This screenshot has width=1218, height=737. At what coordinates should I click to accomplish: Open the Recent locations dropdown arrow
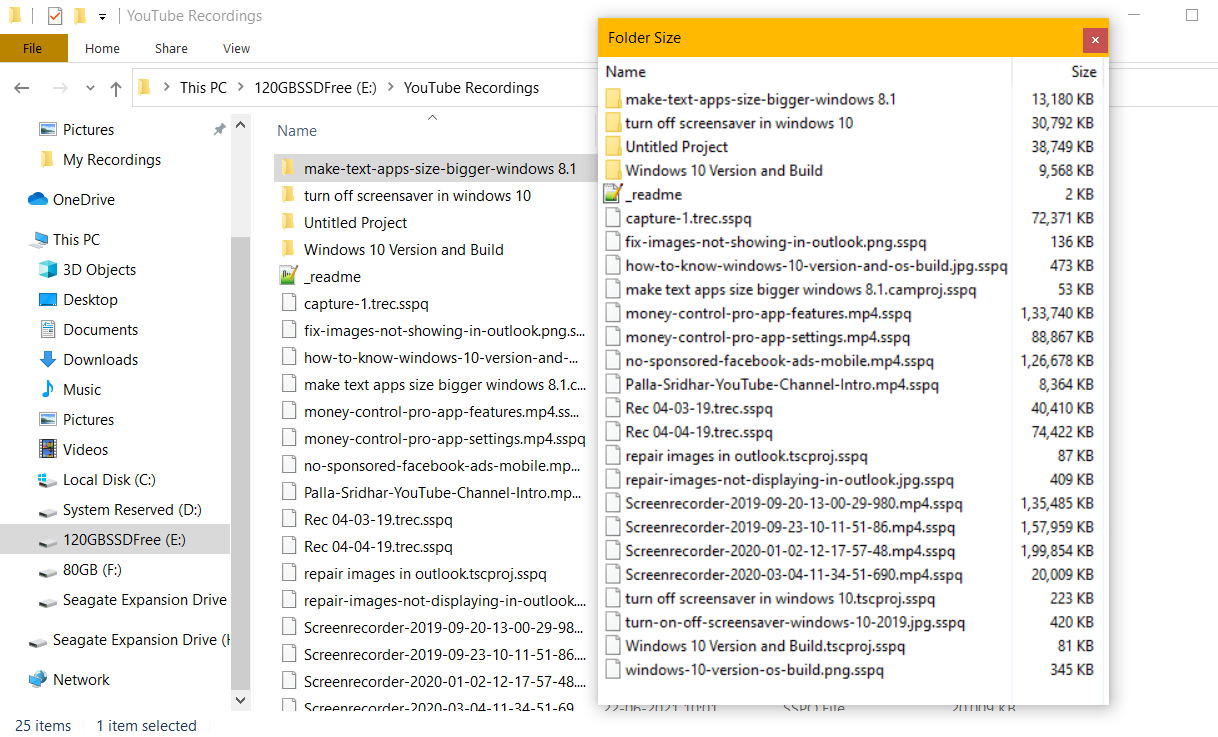(x=90, y=88)
